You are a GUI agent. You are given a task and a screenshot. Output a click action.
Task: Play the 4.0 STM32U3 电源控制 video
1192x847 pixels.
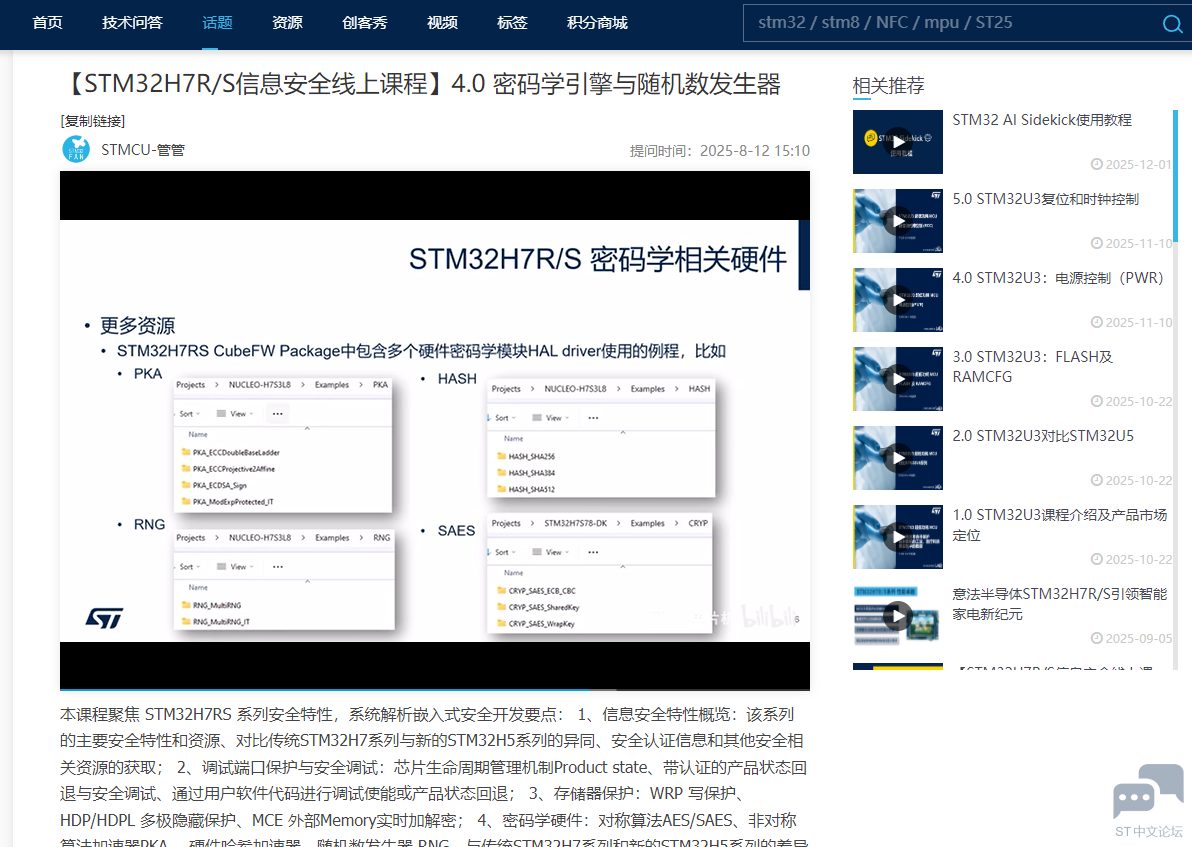pos(897,300)
